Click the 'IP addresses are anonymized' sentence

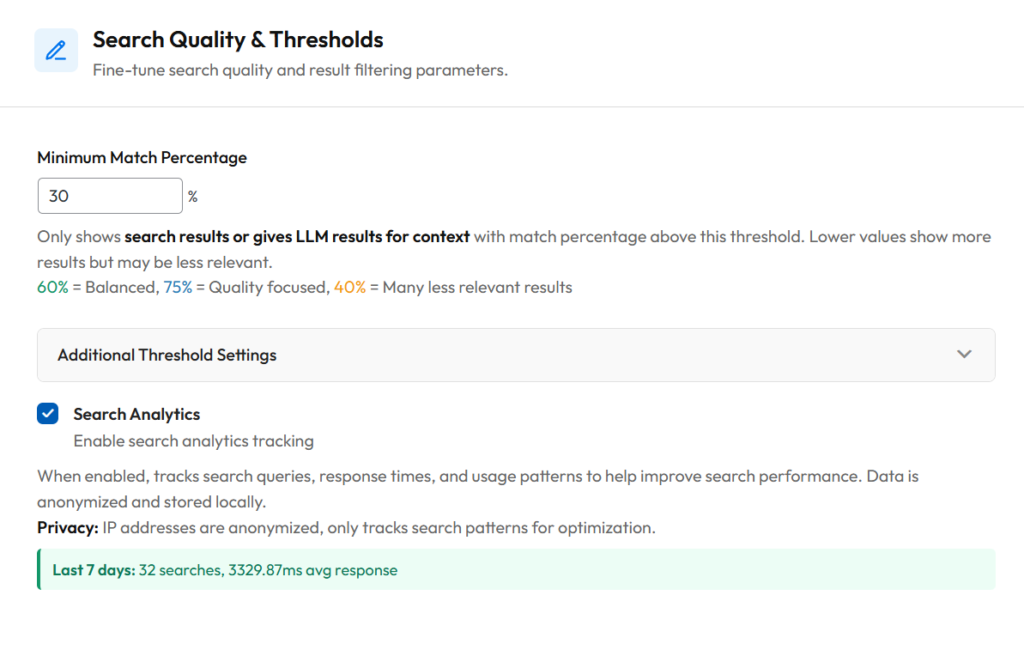tap(377, 527)
